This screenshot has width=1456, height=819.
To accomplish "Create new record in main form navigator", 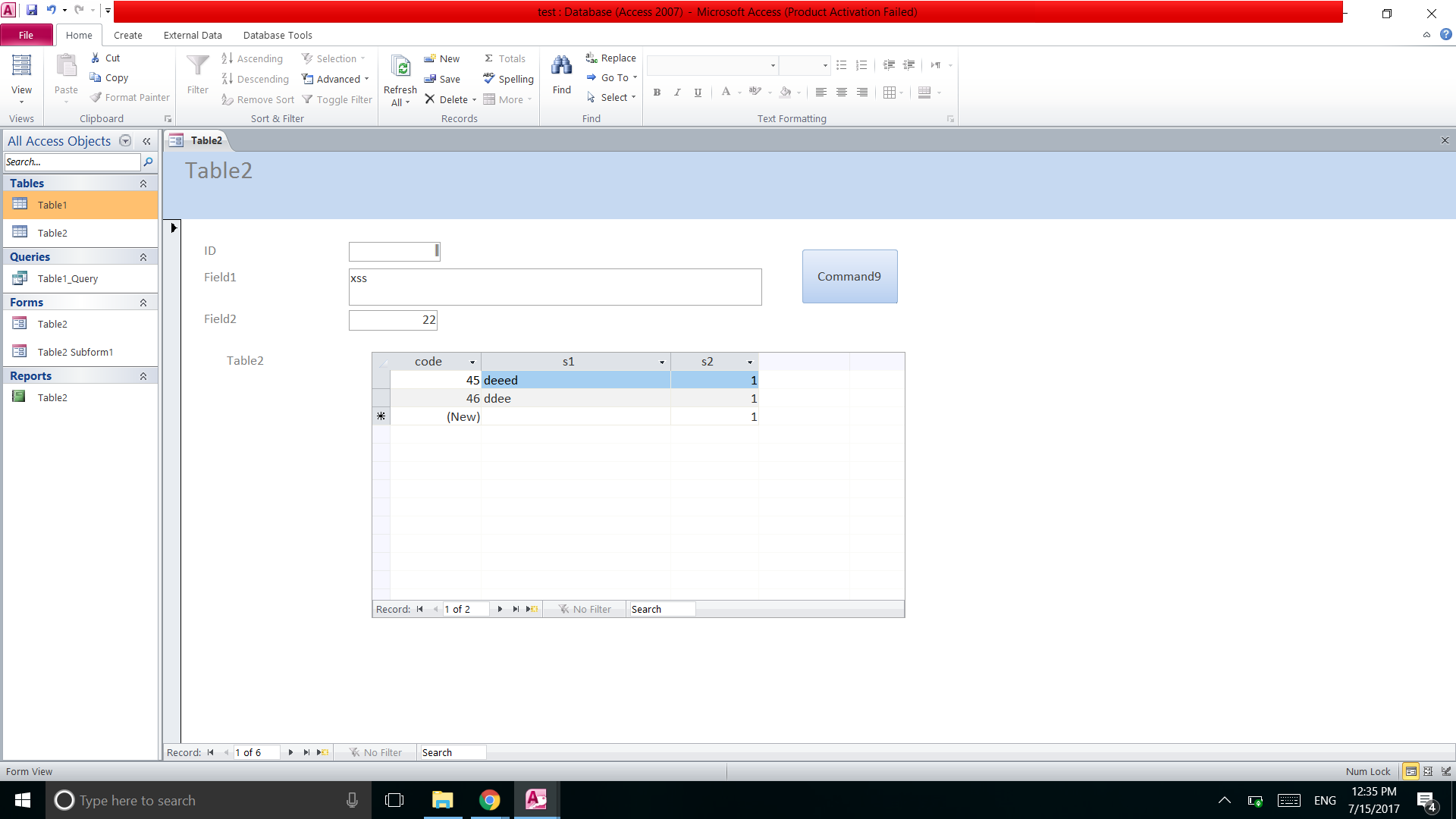I will [x=323, y=752].
